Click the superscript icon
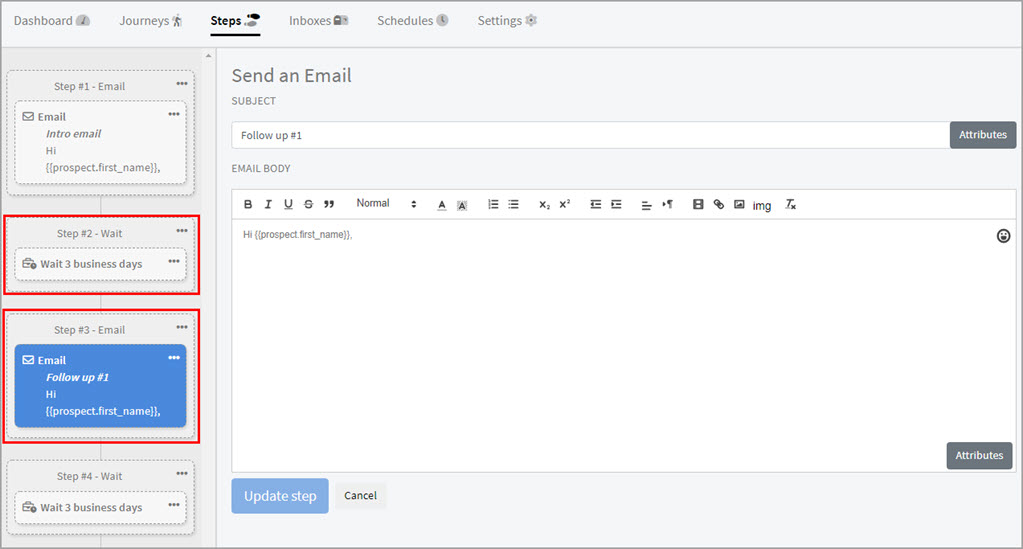This screenshot has width=1023, height=549. 565,205
